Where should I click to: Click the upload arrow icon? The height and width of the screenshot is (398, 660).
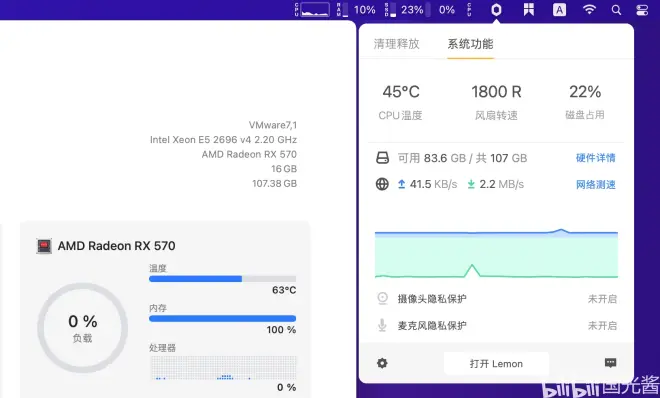[x=402, y=184]
